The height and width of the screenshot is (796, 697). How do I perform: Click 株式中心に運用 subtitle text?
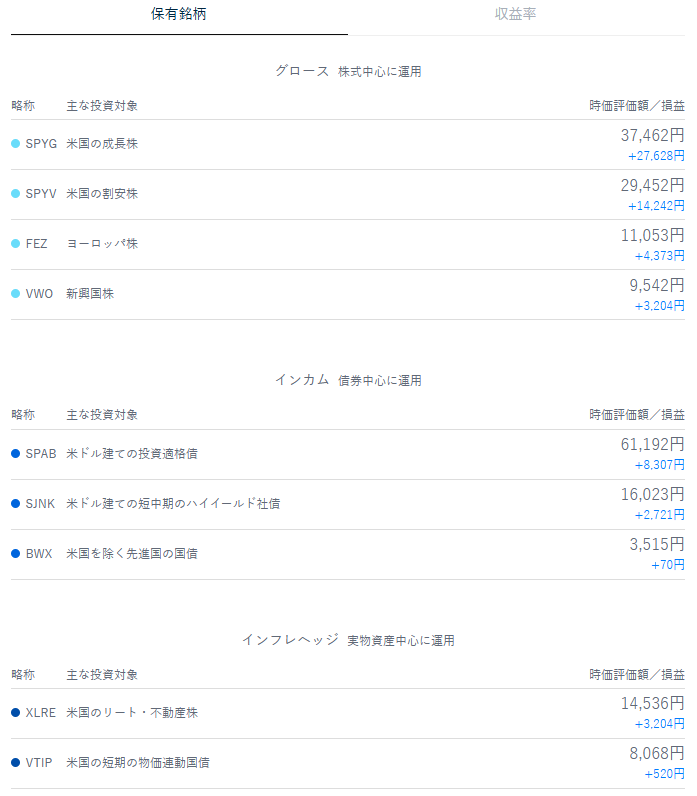pyautogui.click(x=380, y=72)
